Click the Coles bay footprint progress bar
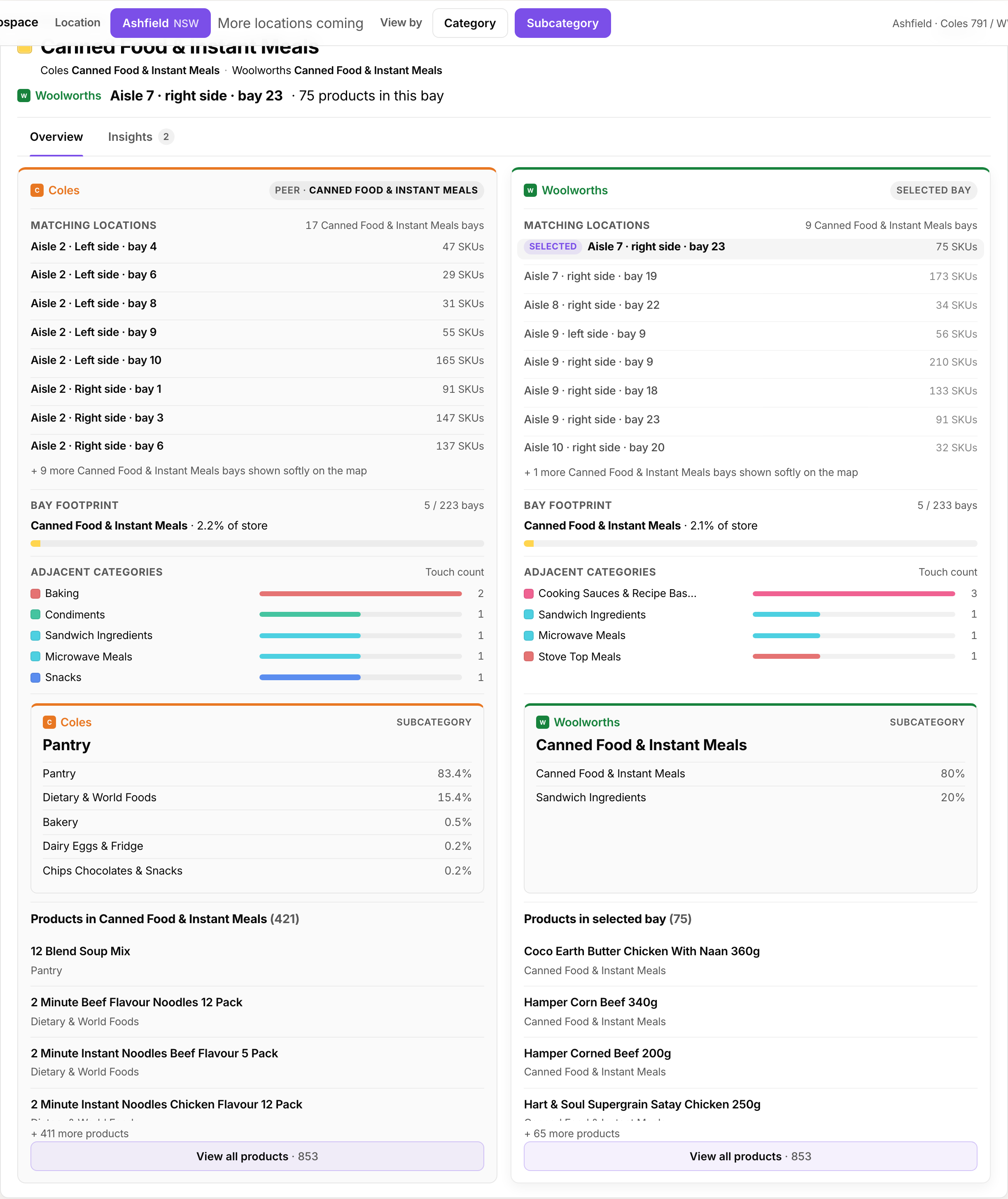 point(257,544)
